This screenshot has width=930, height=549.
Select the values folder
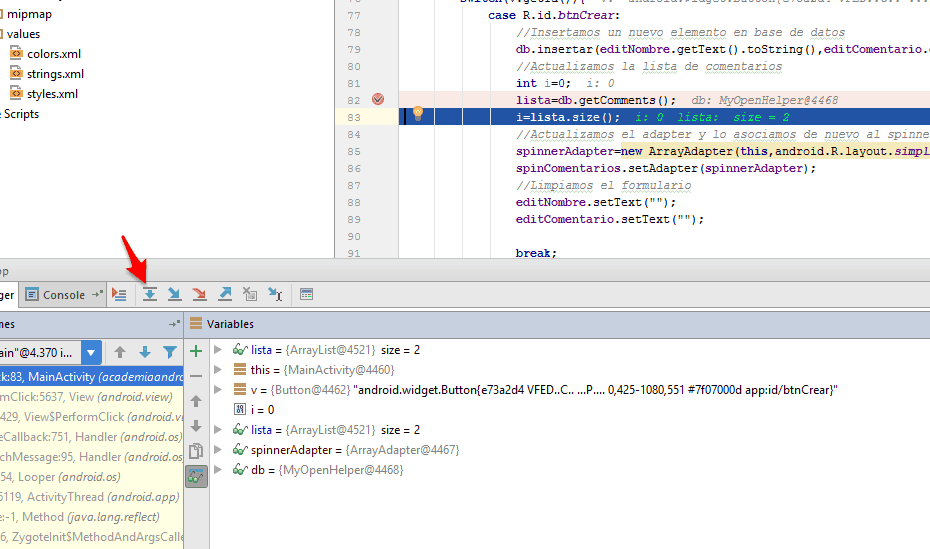click(x=23, y=34)
